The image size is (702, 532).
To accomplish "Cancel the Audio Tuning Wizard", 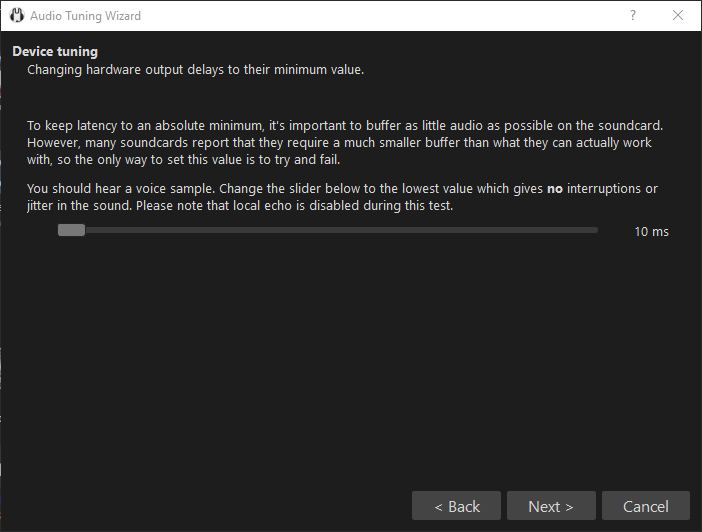I will pyautogui.click(x=645, y=506).
